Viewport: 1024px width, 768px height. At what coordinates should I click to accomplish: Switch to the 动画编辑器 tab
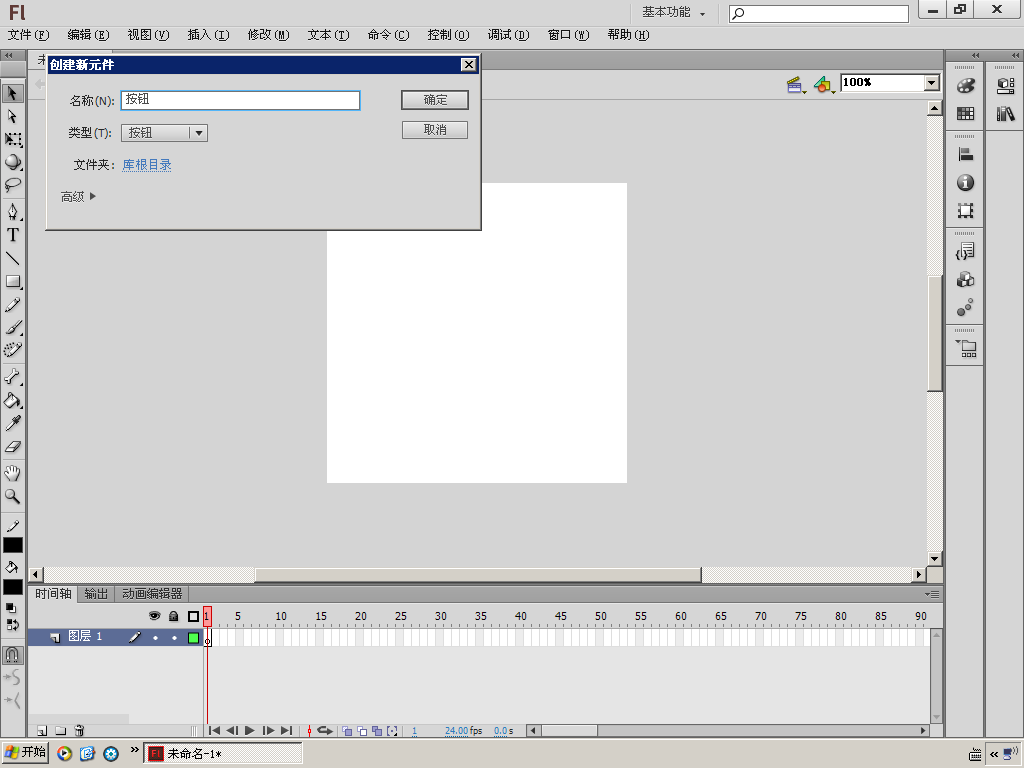click(152, 594)
